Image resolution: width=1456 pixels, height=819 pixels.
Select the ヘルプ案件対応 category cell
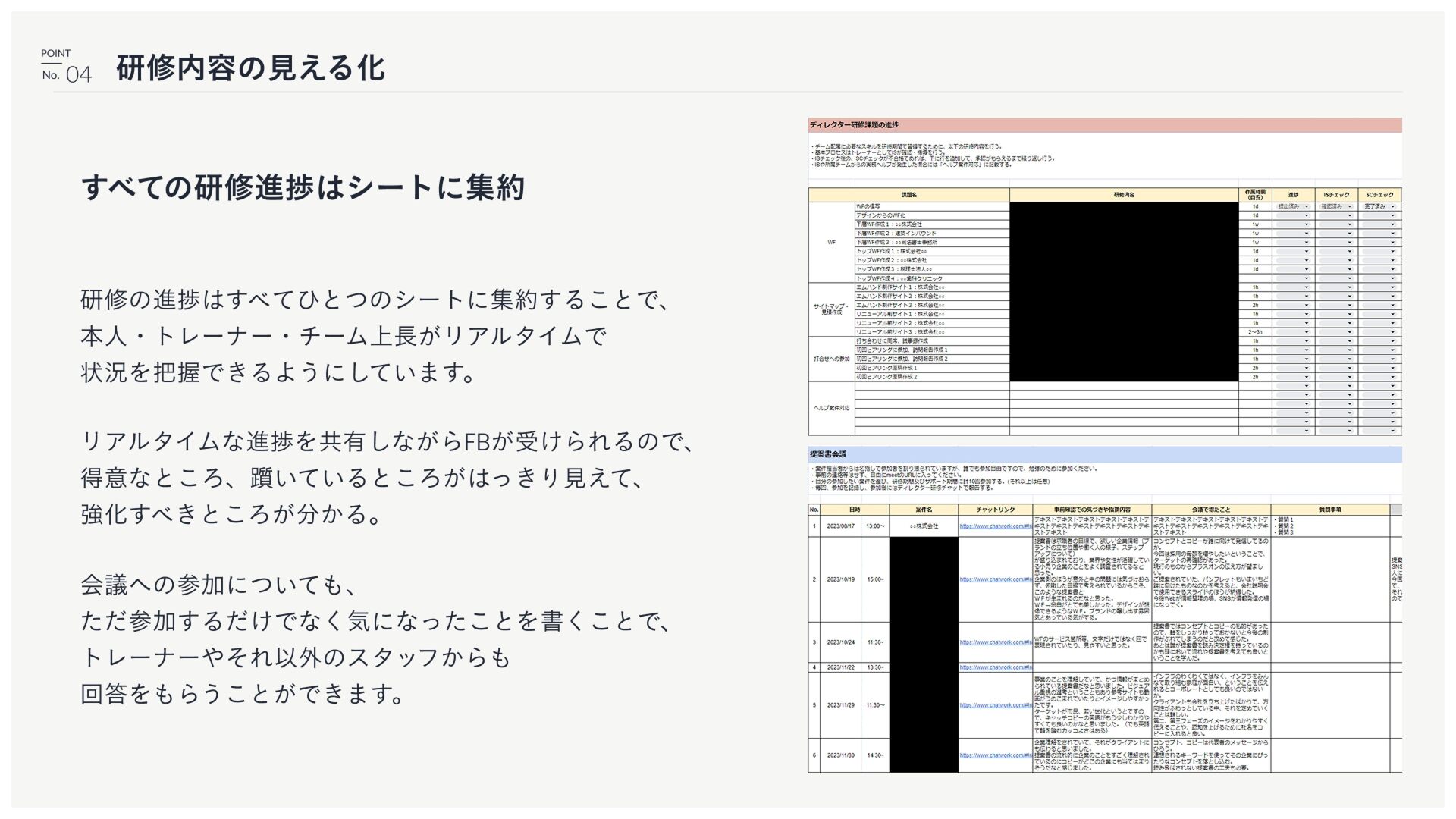(x=831, y=408)
